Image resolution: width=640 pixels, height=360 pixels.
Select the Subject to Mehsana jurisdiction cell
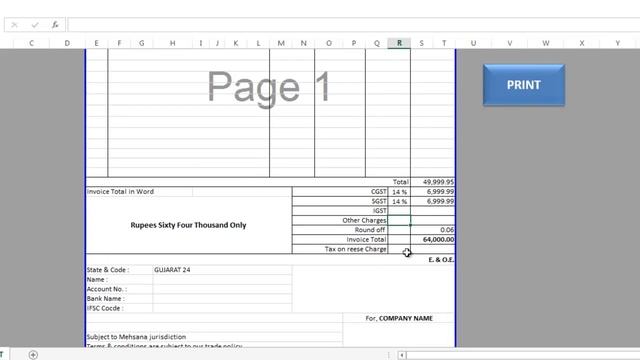(214, 337)
